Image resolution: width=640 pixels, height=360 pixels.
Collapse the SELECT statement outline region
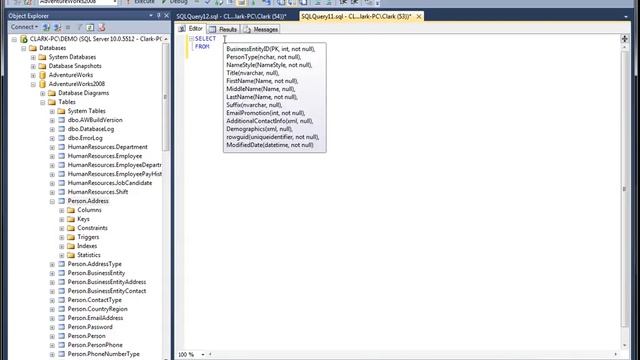coord(191,38)
